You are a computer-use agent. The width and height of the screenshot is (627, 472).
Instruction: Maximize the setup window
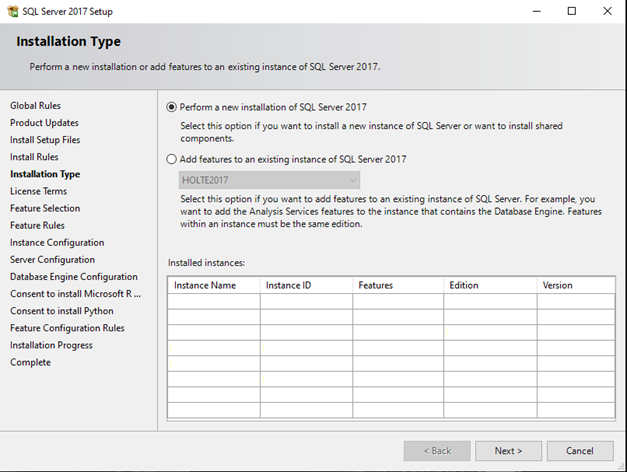click(571, 11)
